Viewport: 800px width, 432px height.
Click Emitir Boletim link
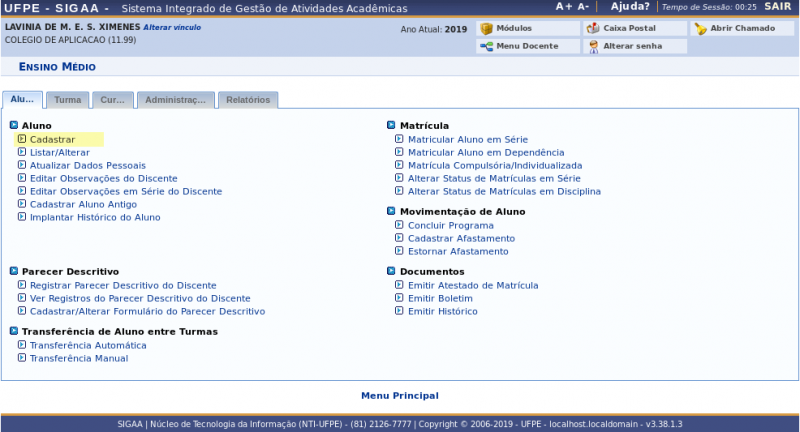pyautogui.click(x=440, y=298)
